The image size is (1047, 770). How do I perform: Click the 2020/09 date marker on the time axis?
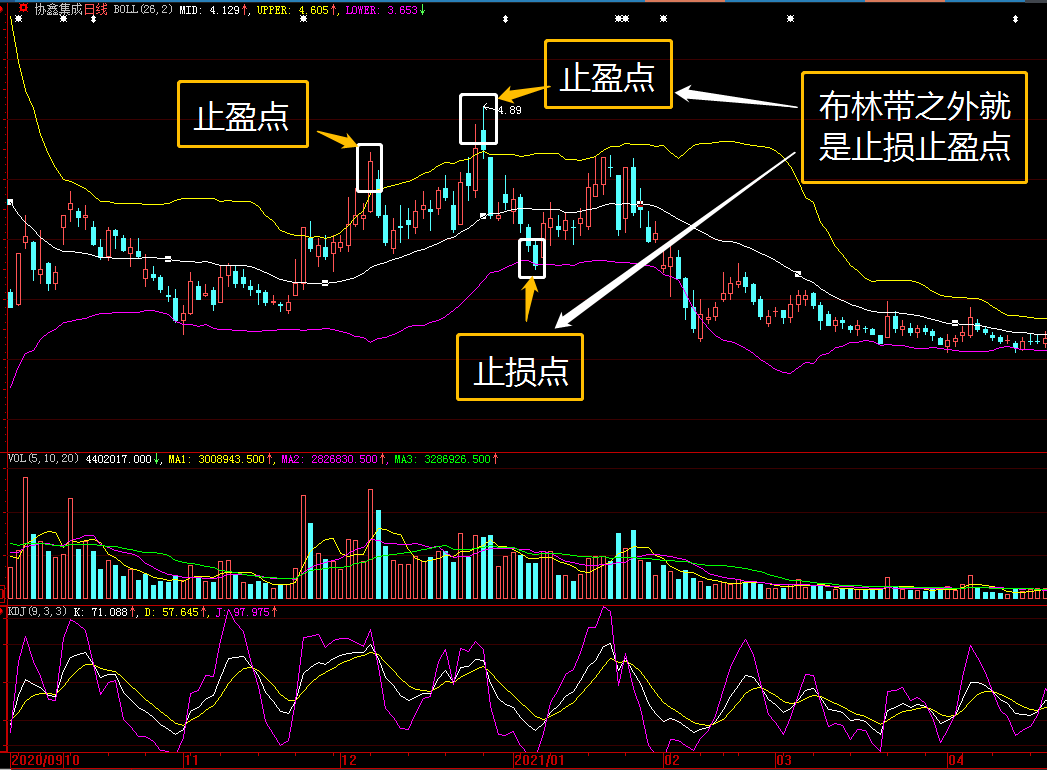click(x=37, y=760)
